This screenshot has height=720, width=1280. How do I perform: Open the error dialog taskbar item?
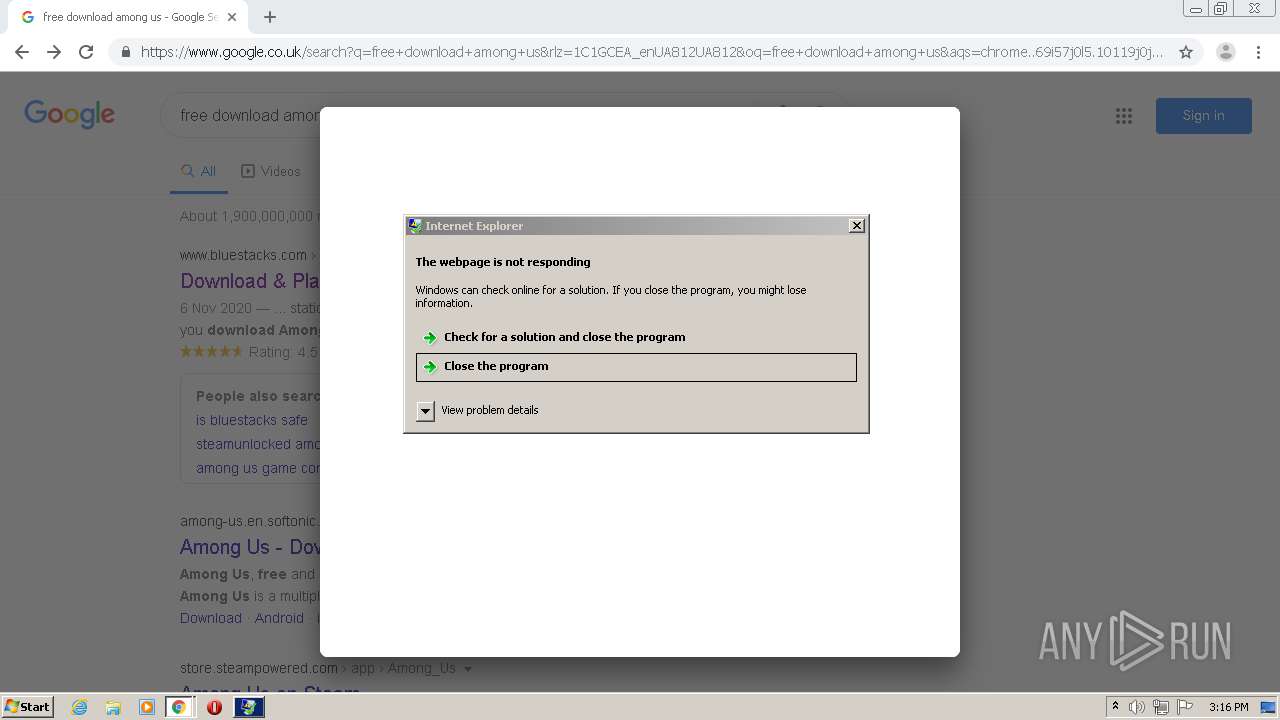[249, 707]
